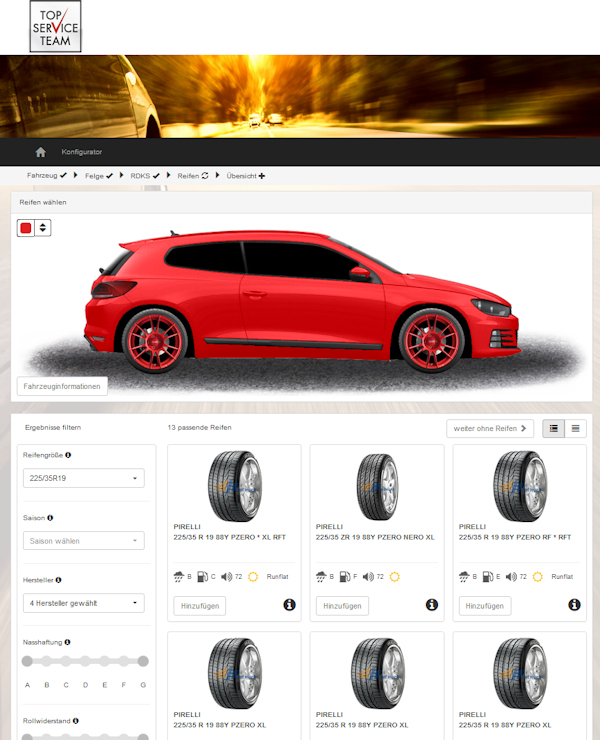Screen dimensions: 600x740
Task: Show info for Rollwiderstand filter
Action: pos(76,721)
